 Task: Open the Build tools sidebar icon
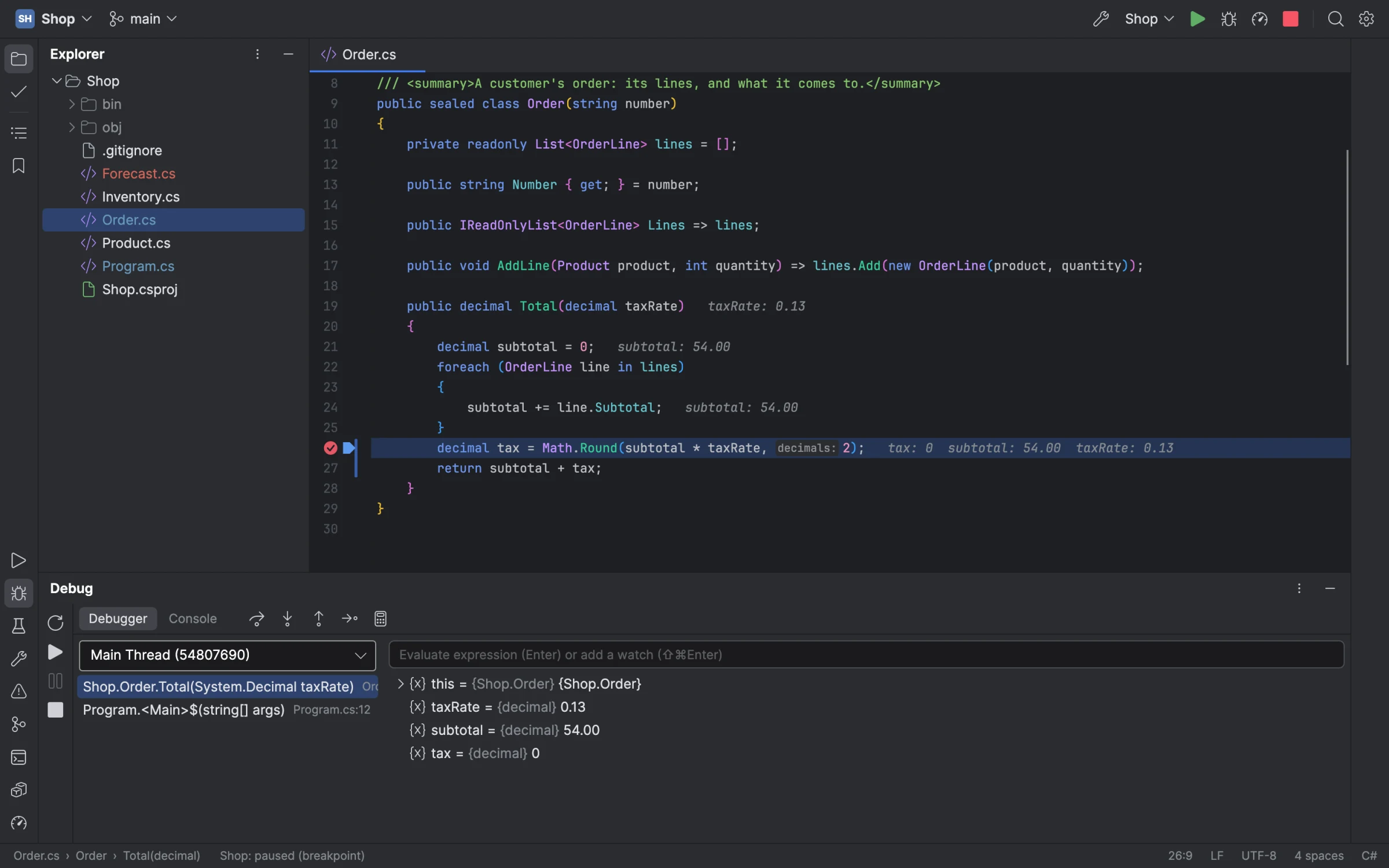(19, 659)
